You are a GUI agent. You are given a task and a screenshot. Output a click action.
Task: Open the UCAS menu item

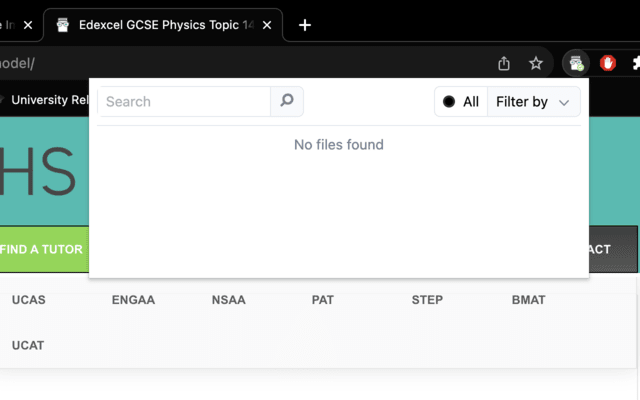point(29,300)
